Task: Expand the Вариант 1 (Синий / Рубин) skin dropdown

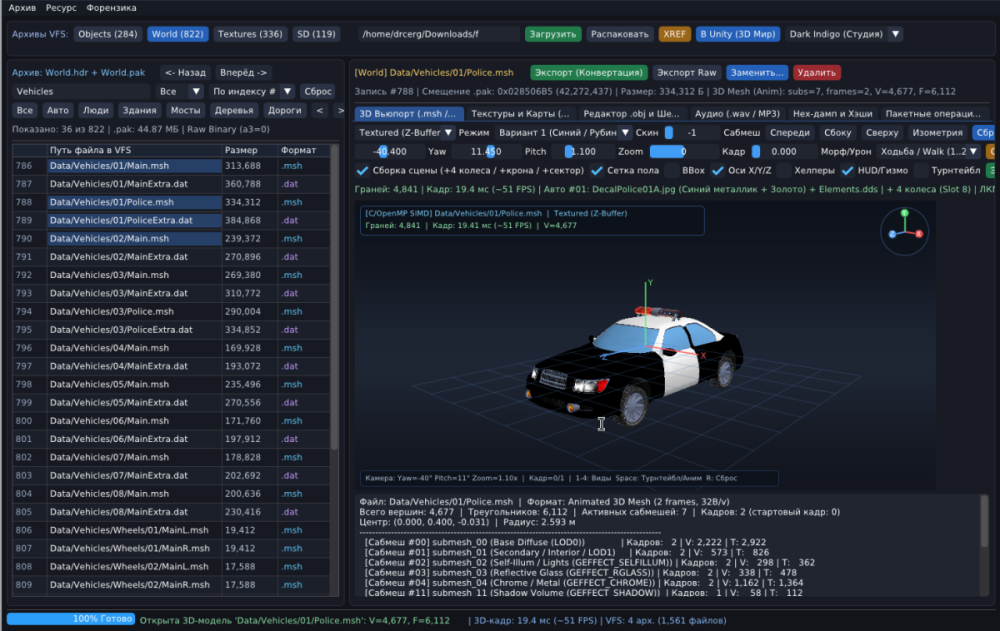Action: click(x=563, y=133)
